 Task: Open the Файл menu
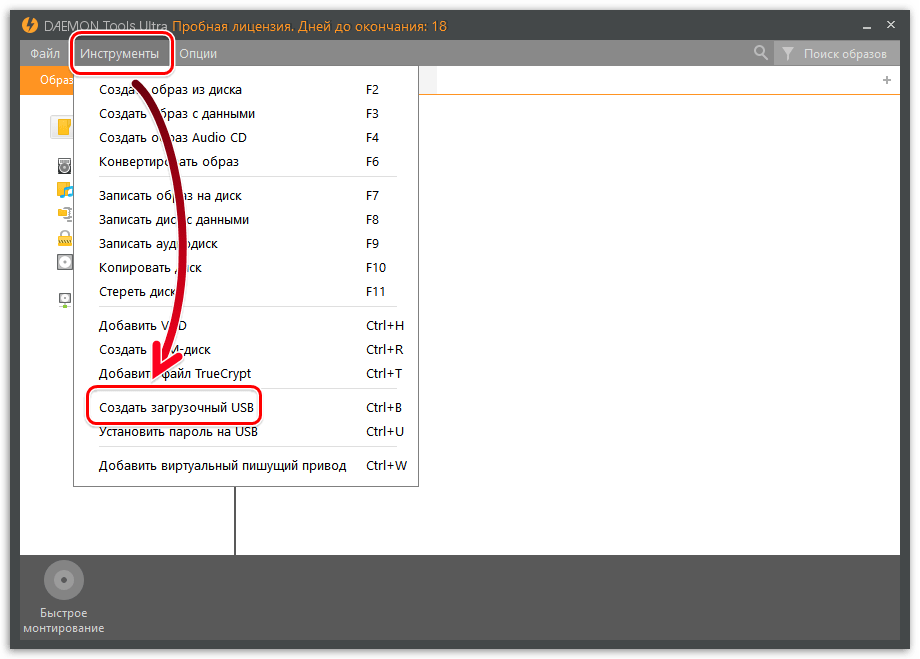point(45,54)
